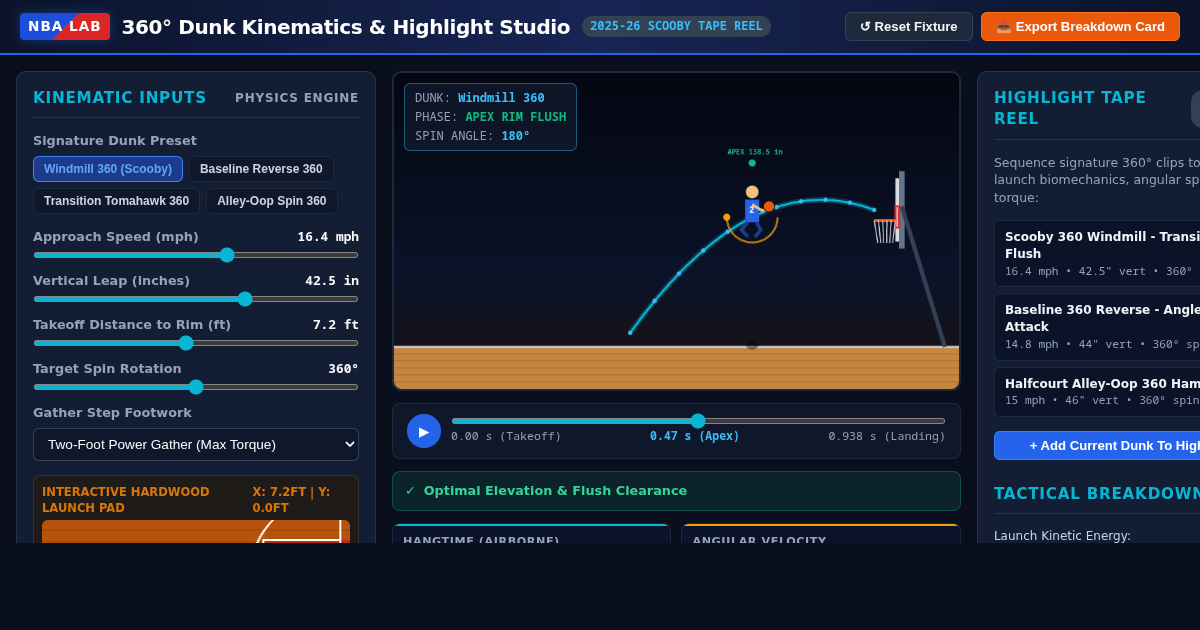Viewport: 1200px width, 630px height.
Task: Click the dunker figure at apex
Action: pos(753,211)
